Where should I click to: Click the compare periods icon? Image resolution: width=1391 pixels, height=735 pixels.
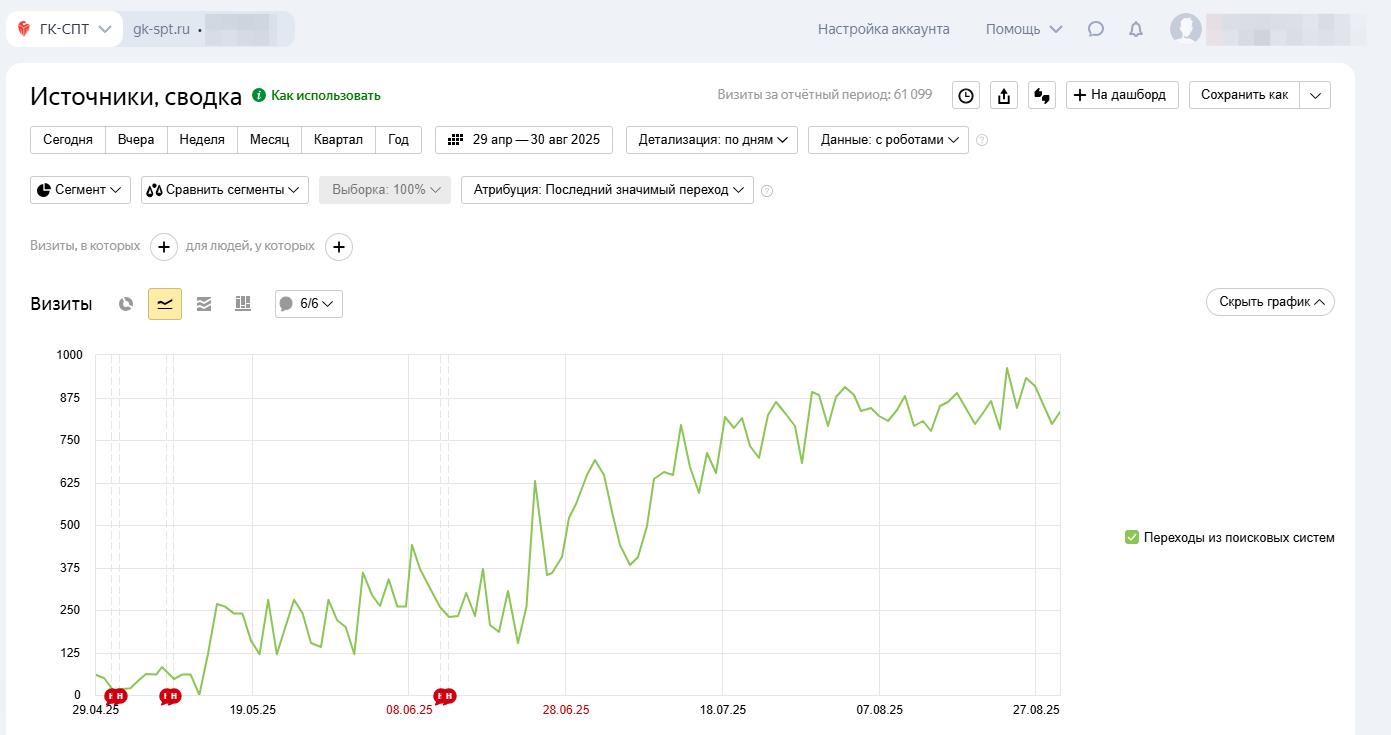(1042, 96)
